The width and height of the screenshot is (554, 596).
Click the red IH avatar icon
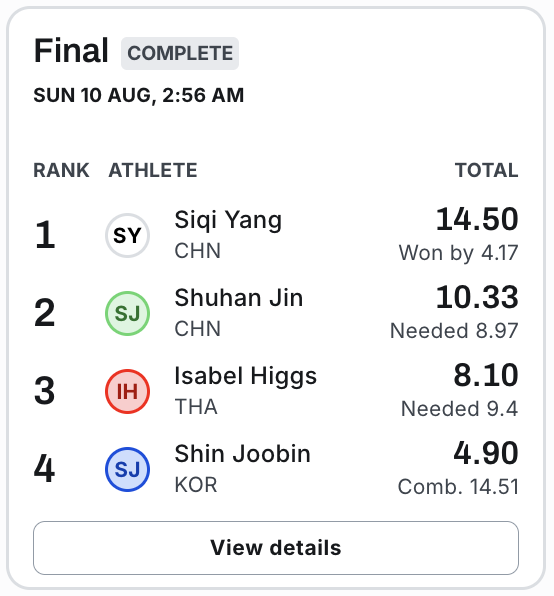pos(127,391)
